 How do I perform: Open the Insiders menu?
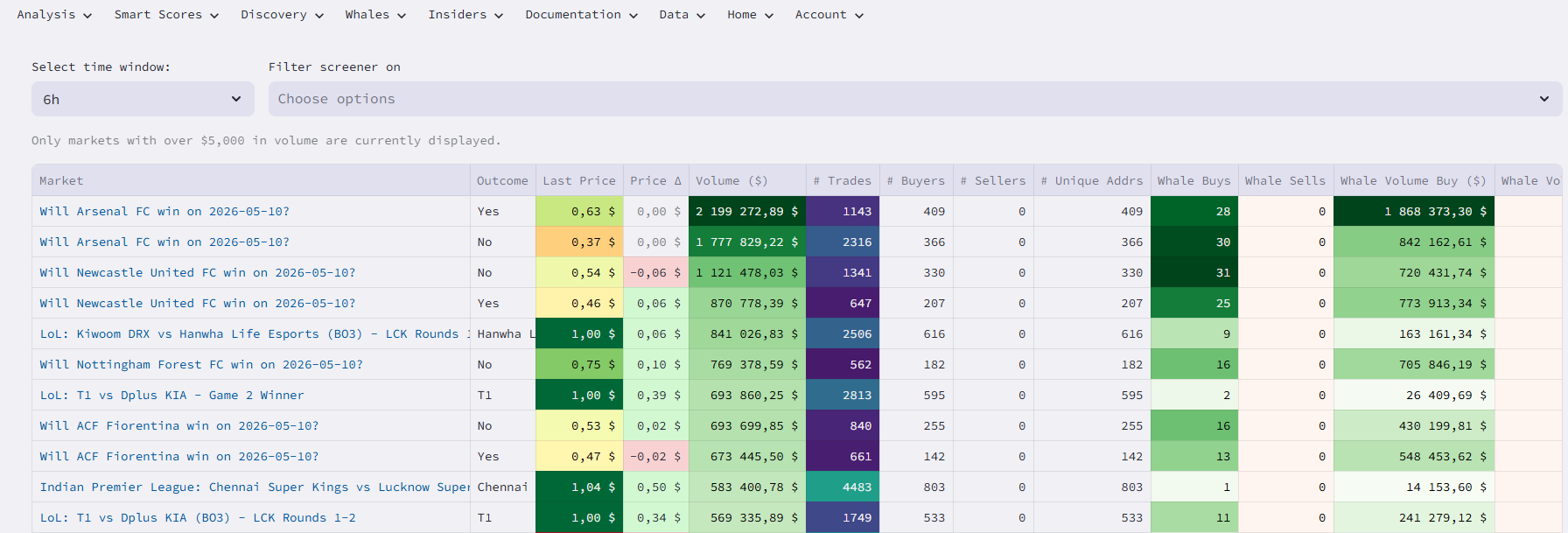[465, 15]
